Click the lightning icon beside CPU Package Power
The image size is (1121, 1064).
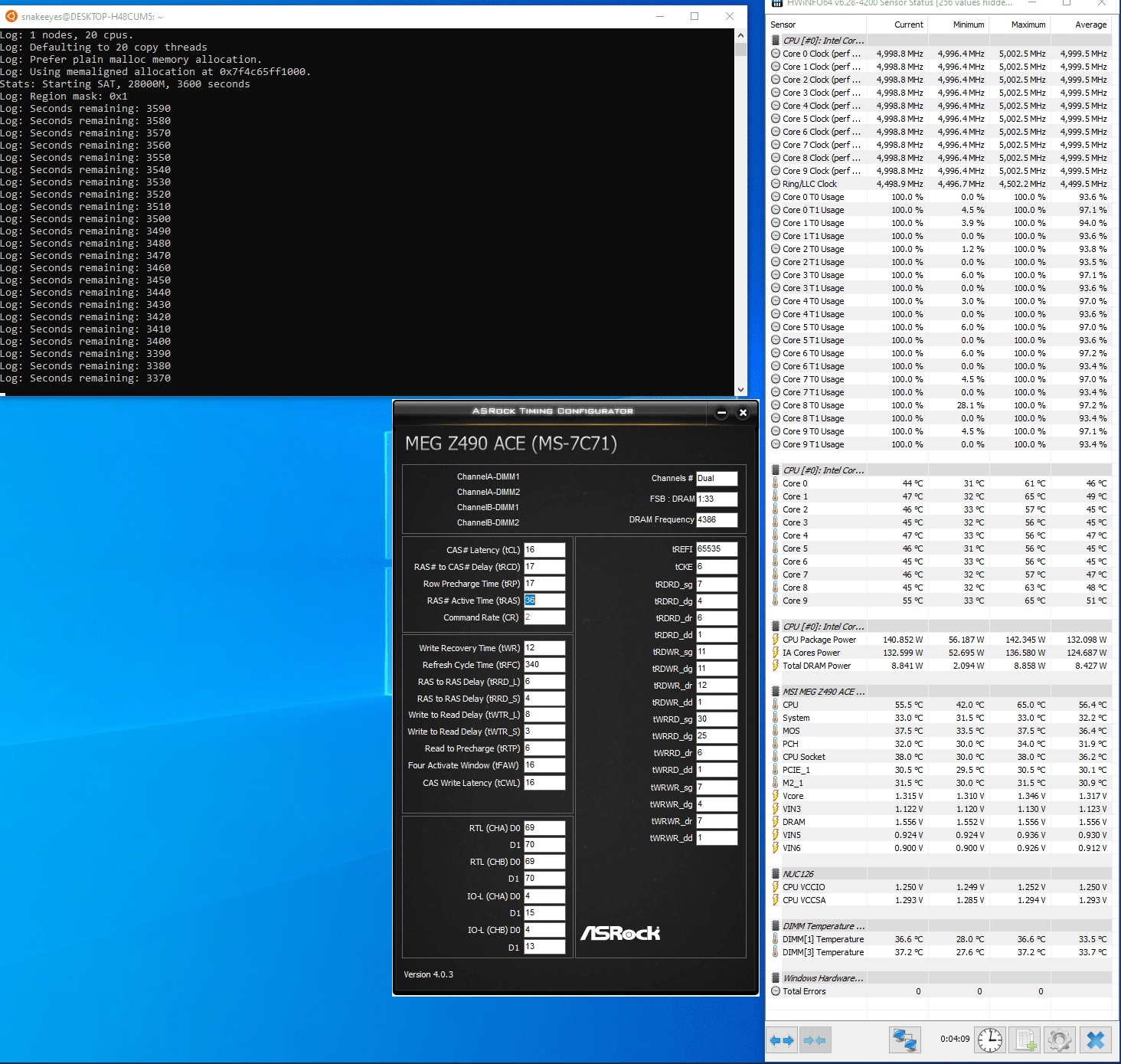coord(776,640)
